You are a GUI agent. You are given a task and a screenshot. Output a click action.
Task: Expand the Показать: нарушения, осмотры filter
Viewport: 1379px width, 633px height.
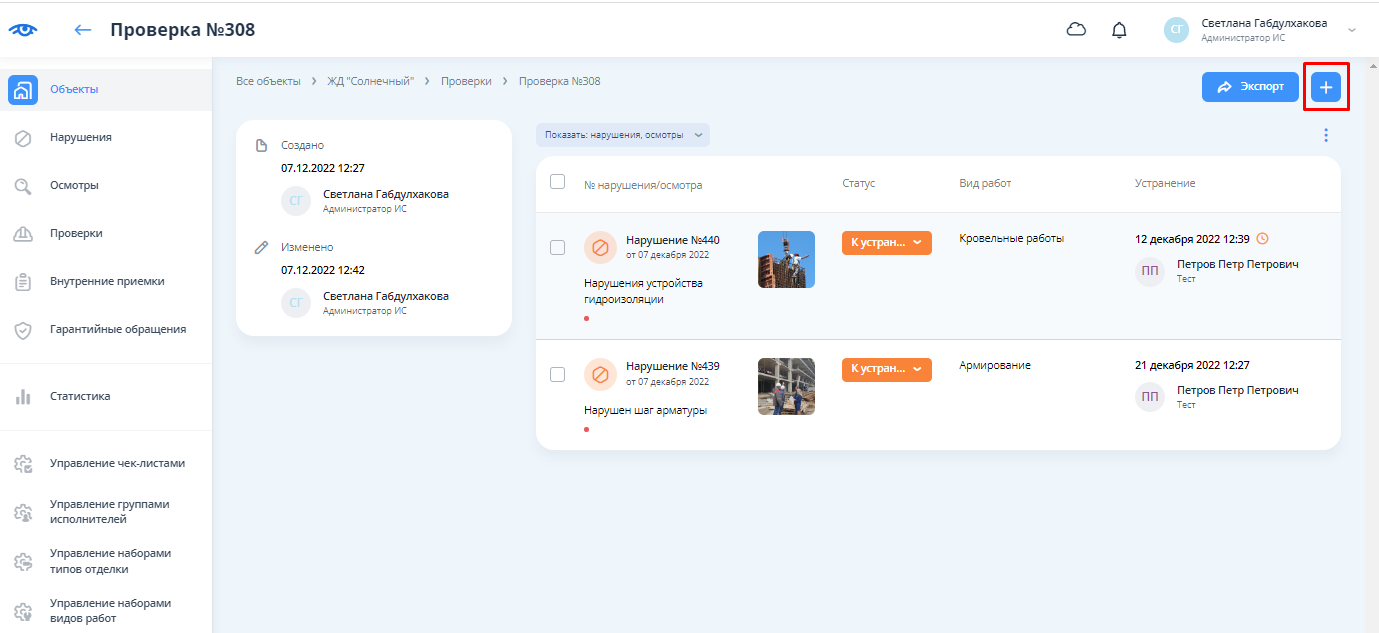(x=623, y=135)
